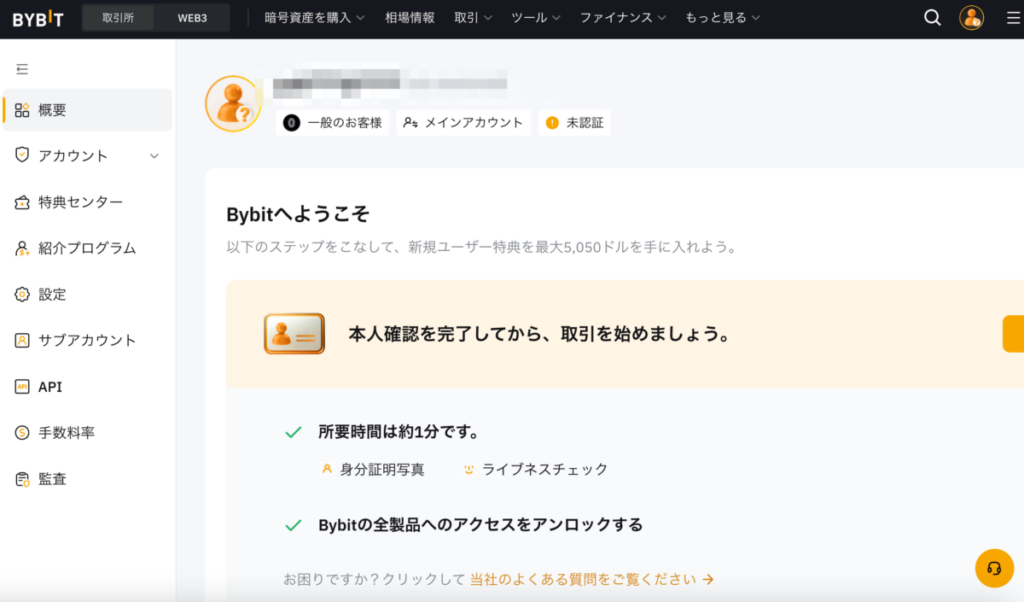The height and width of the screenshot is (602, 1024).
Task: Click the green checkmark beside Bybitの全製品
Action: point(293,526)
